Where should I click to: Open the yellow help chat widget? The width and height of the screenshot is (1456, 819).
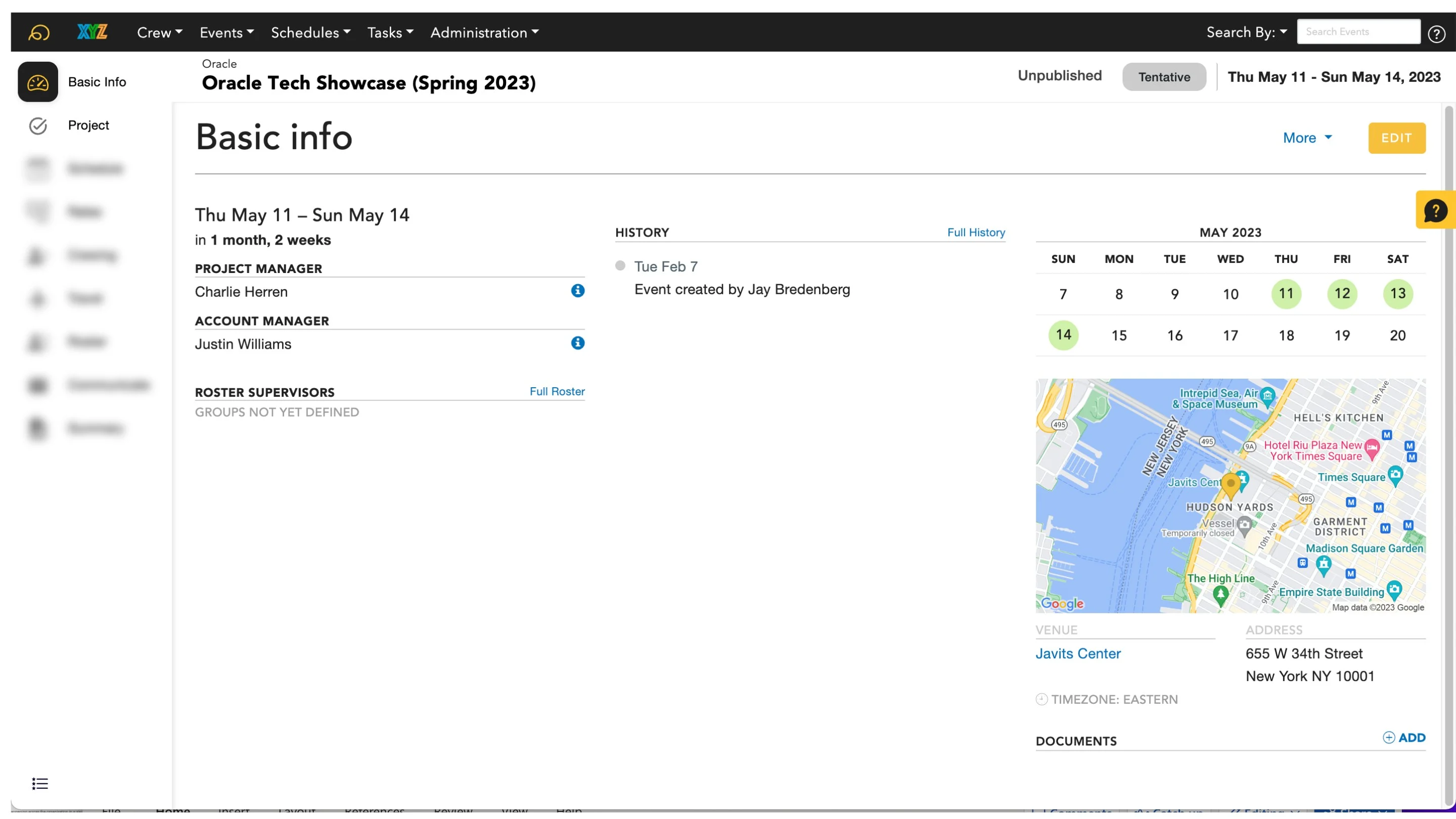tap(1435, 211)
